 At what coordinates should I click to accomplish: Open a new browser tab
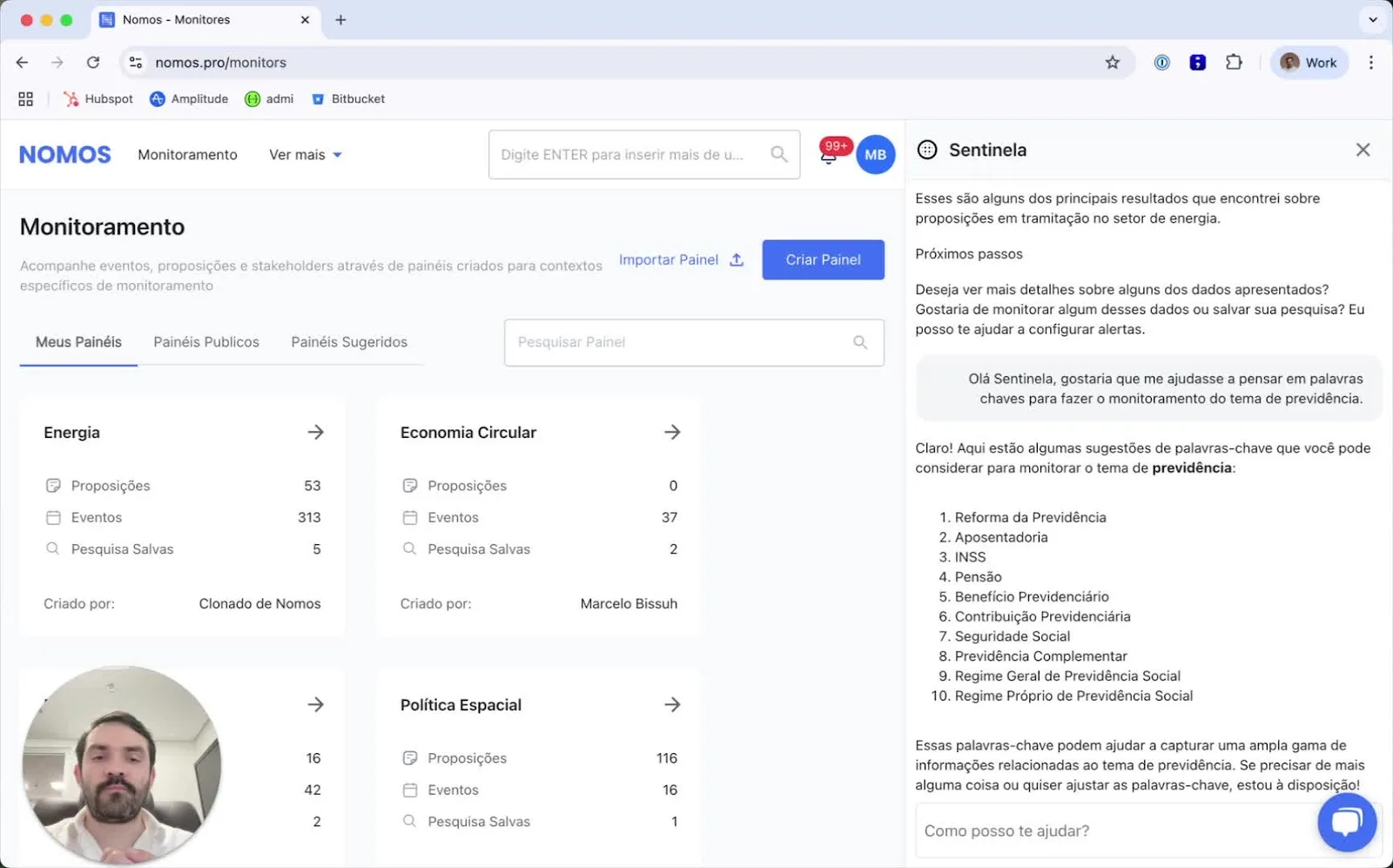pos(340,20)
